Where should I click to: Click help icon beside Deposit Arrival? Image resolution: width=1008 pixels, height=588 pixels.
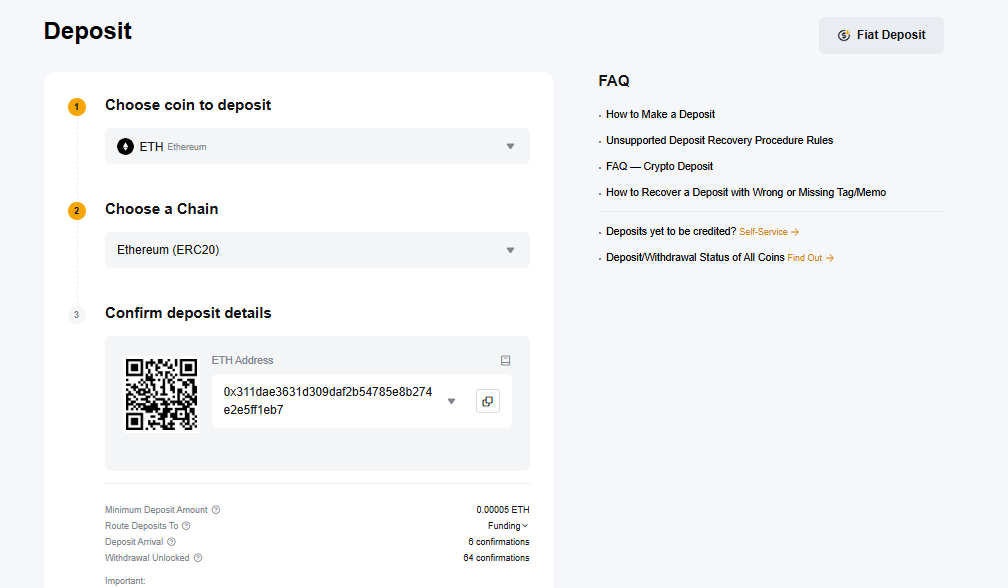[172, 542]
